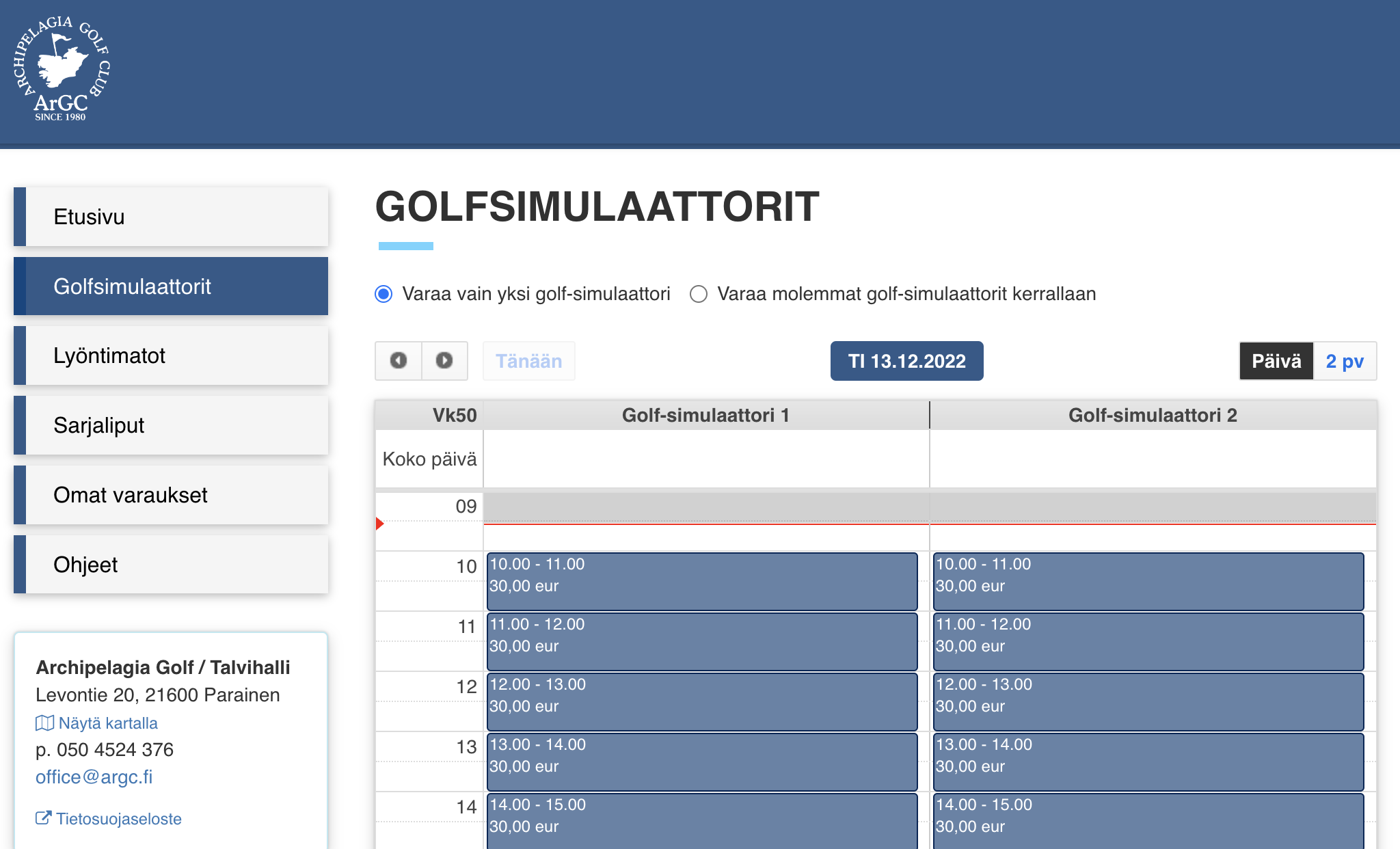This screenshot has height=849, width=1400.
Task: Book Simulaattori 1 slot 10.00 - 11.00
Action: (702, 582)
